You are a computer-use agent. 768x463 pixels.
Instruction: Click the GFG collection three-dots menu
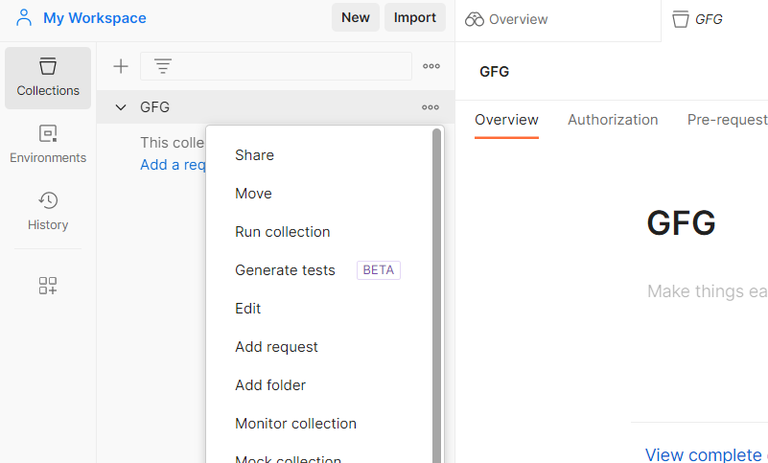point(430,107)
